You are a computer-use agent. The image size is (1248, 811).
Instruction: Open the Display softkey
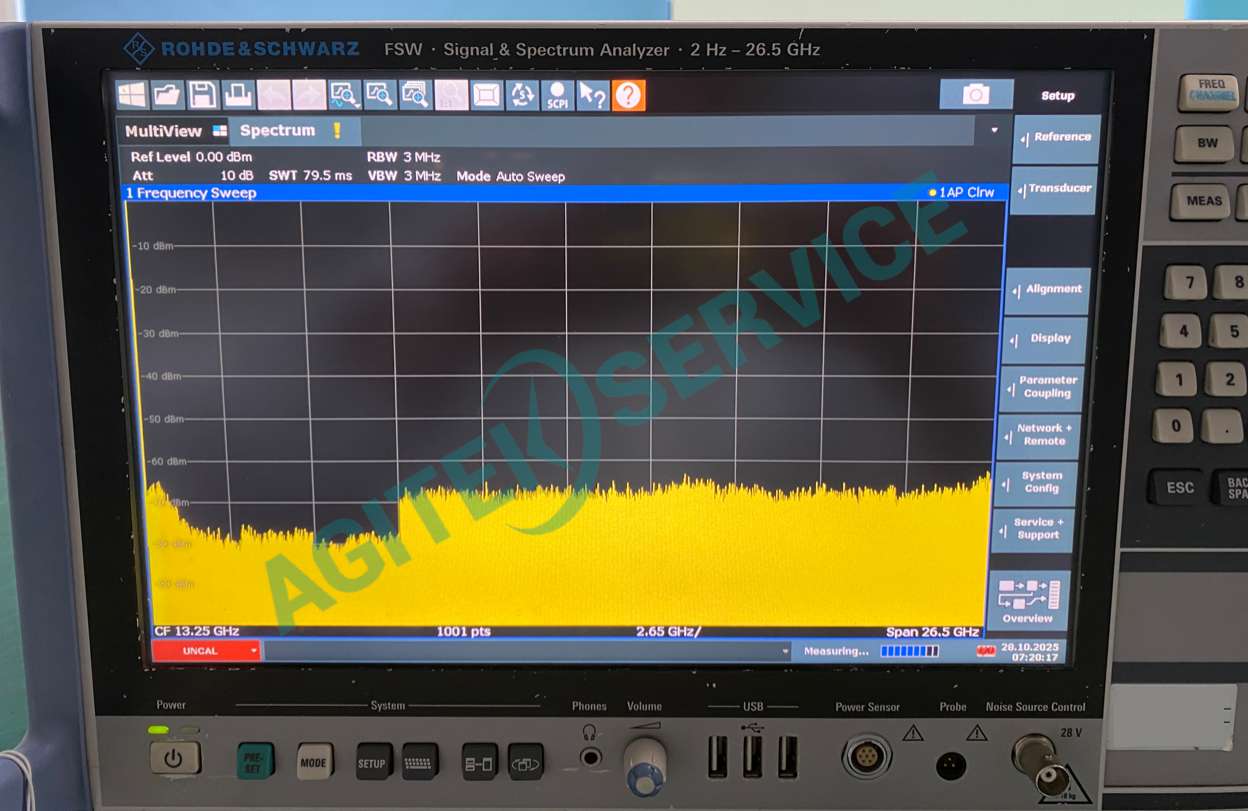coord(1046,339)
